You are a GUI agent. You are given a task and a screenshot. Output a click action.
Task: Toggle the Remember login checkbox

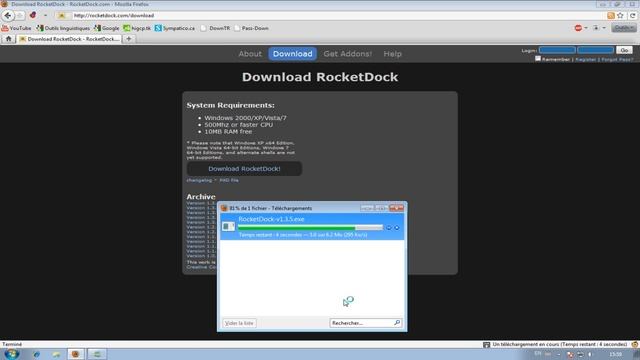538,59
